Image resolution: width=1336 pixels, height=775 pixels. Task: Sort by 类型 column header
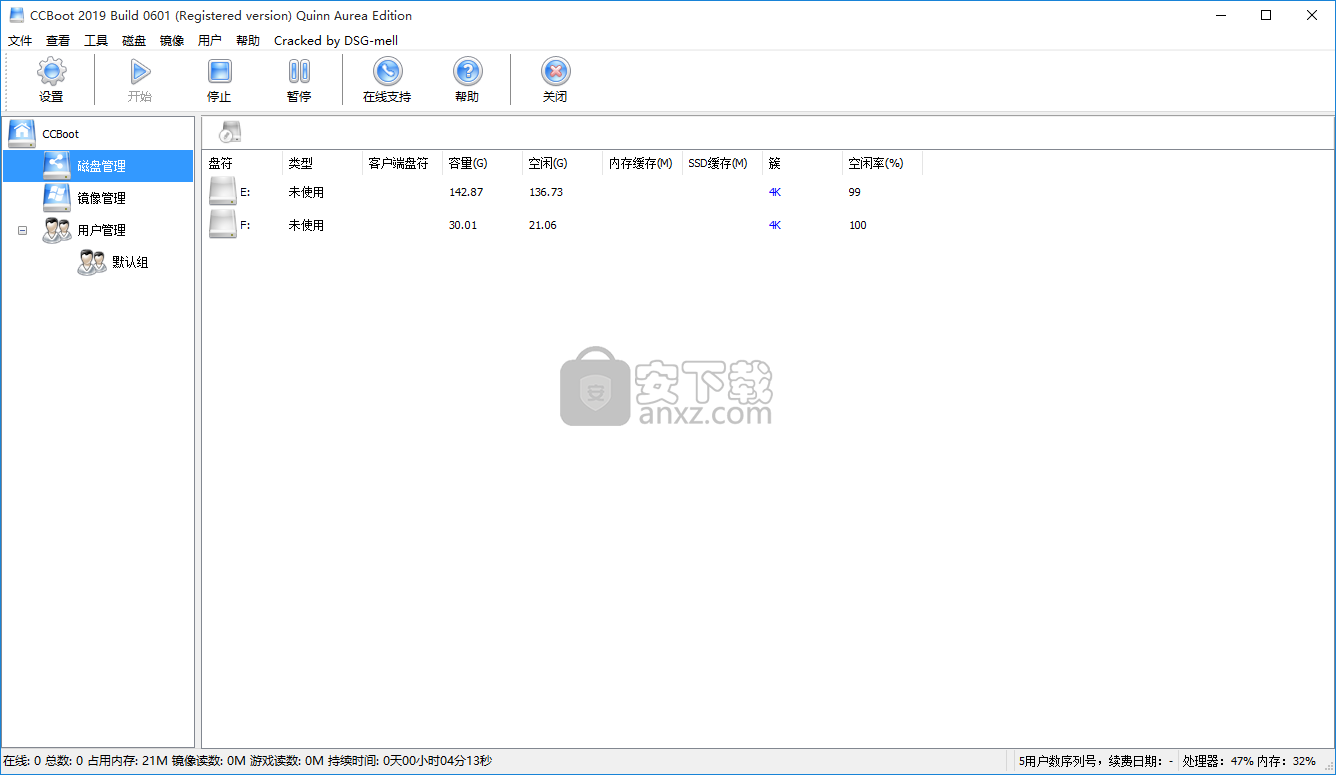click(x=323, y=163)
